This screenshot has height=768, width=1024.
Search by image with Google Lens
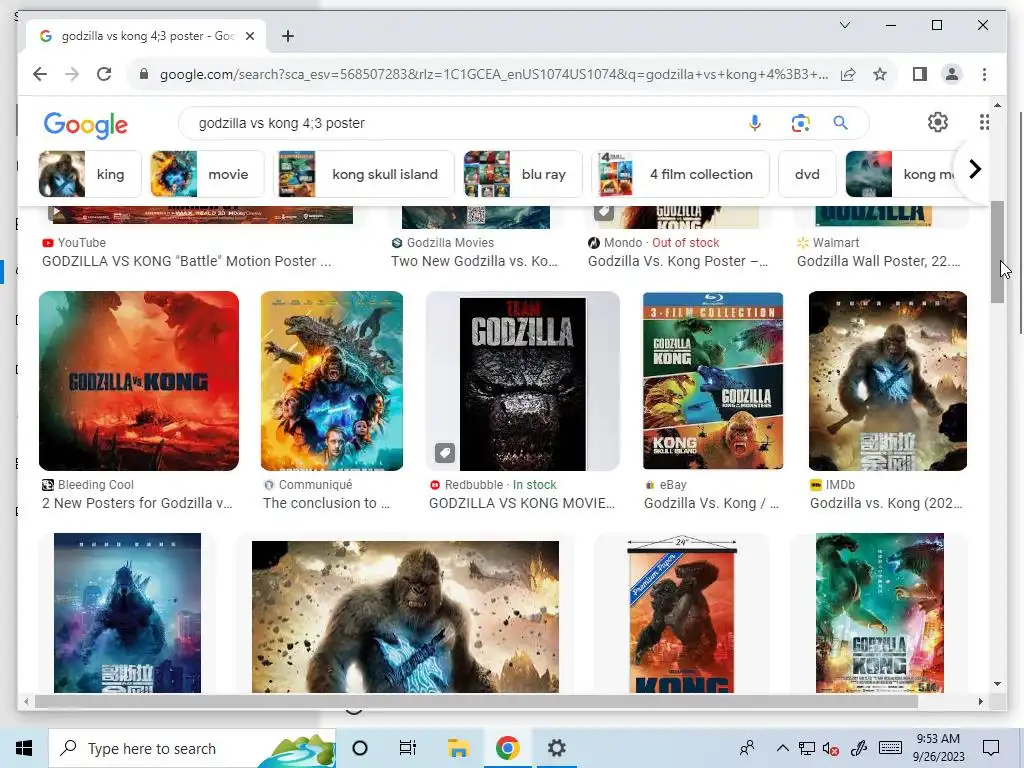[x=801, y=123]
